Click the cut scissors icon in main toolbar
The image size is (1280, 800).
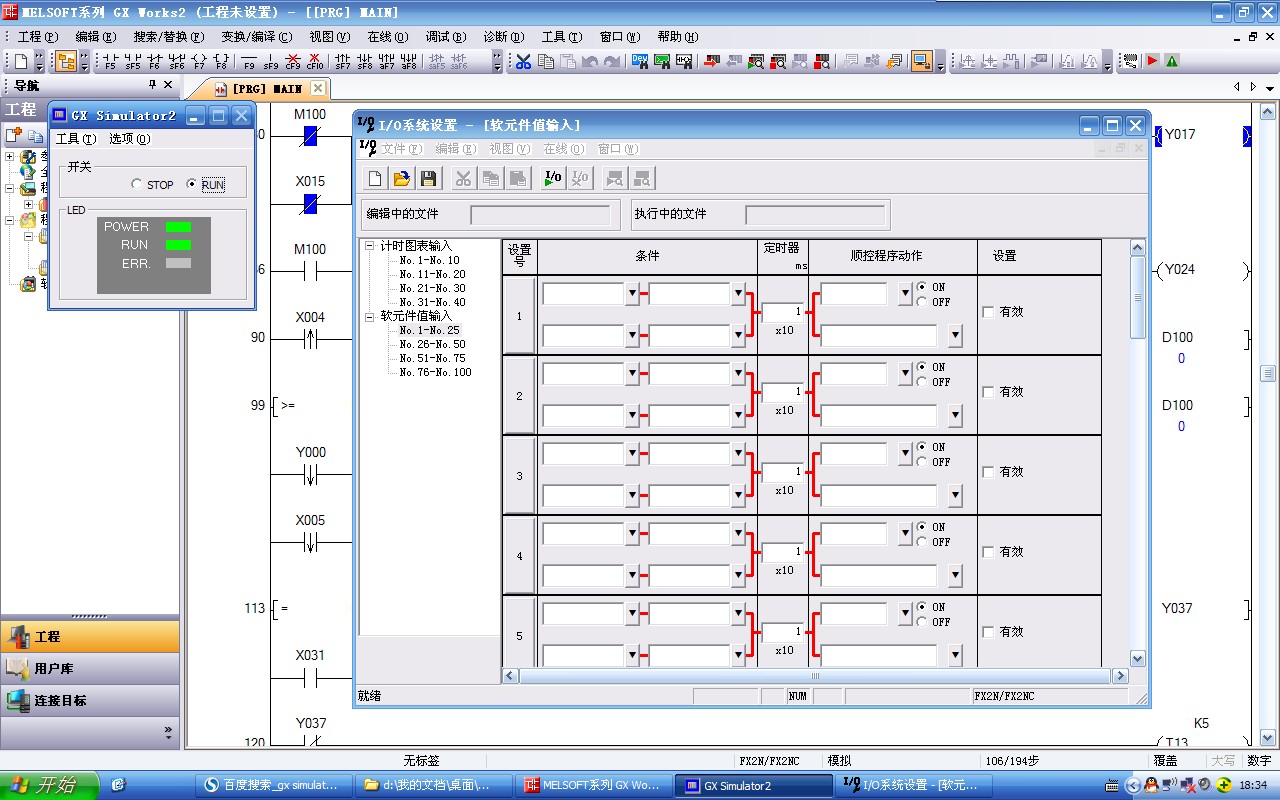(523, 61)
